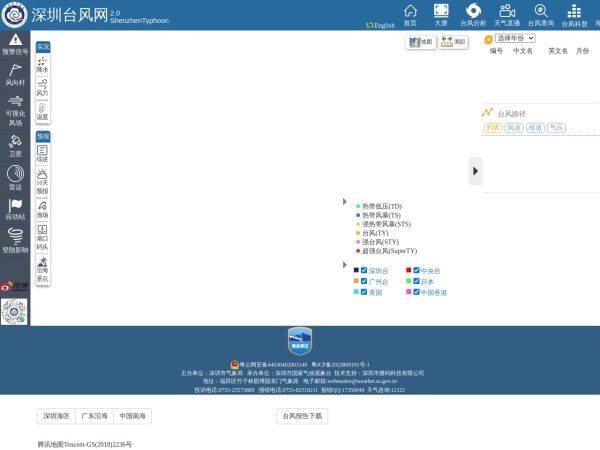Open the 预警信号 warning signal icon
600x450 pixels.
tap(15, 44)
